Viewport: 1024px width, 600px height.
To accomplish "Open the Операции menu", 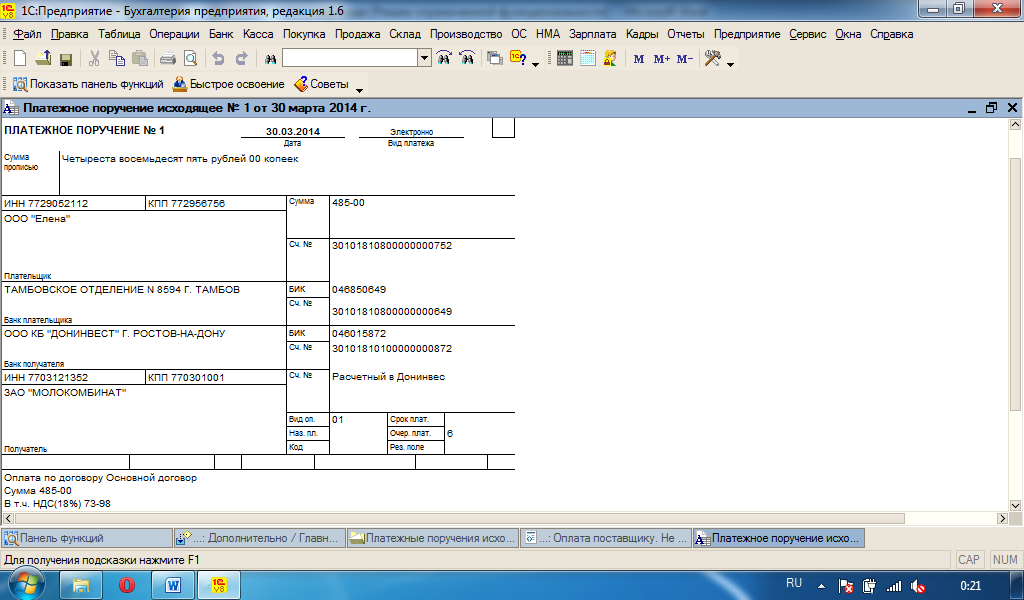I will tap(174, 34).
